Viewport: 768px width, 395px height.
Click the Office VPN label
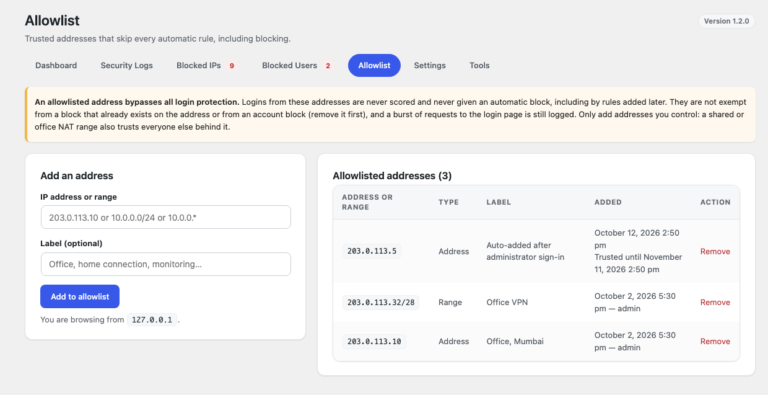click(507, 302)
